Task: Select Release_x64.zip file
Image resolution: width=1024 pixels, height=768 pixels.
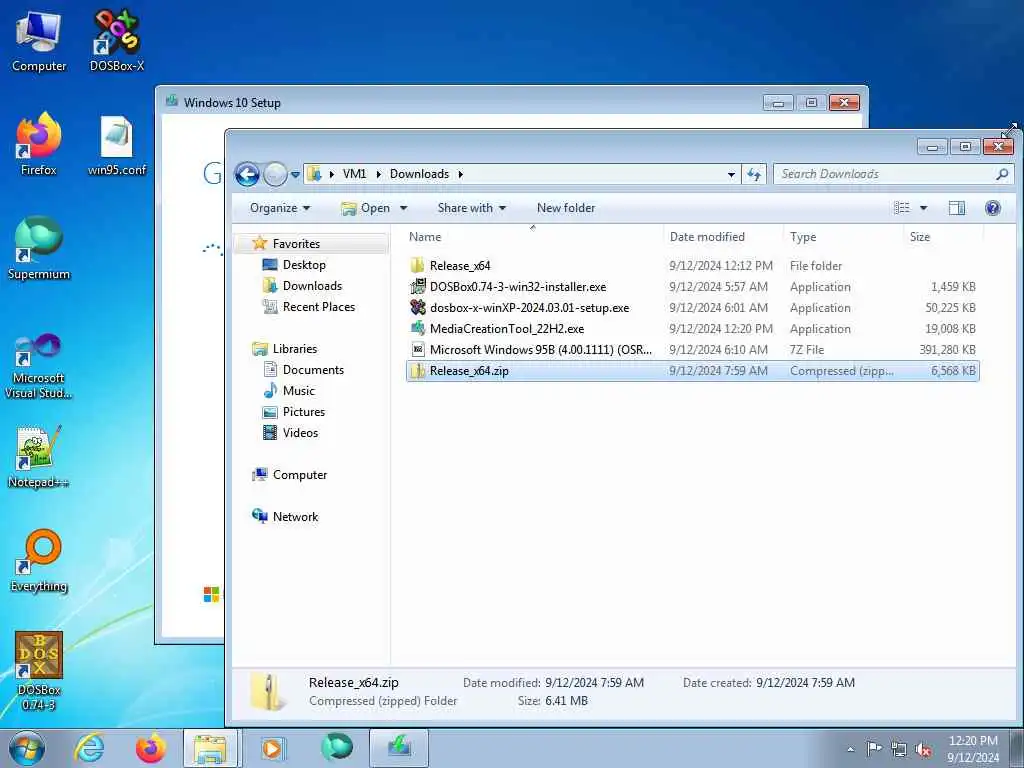Action: 692,370
